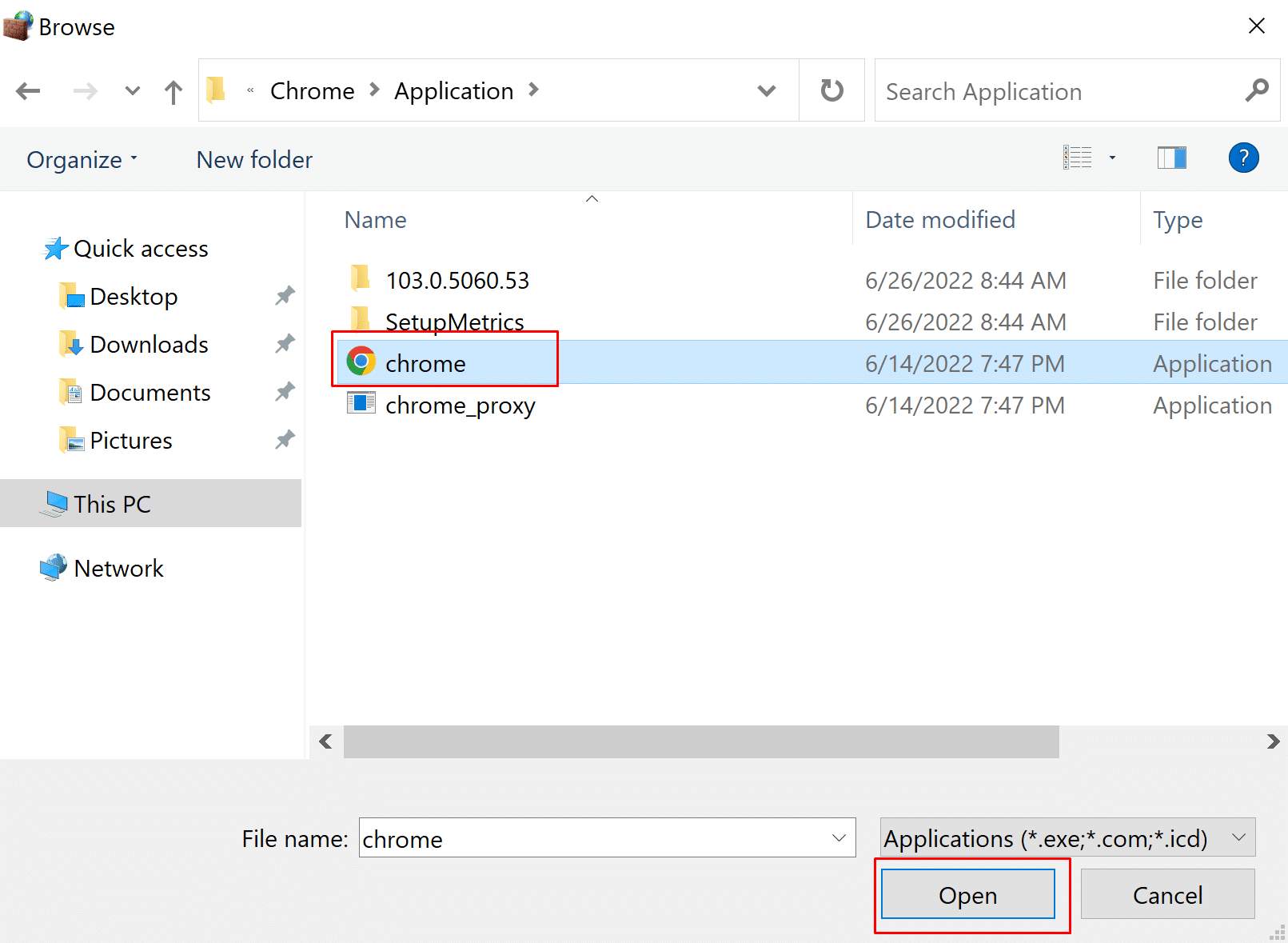Click the Cancel button
Image resolution: width=1288 pixels, height=943 pixels.
[x=1167, y=894]
